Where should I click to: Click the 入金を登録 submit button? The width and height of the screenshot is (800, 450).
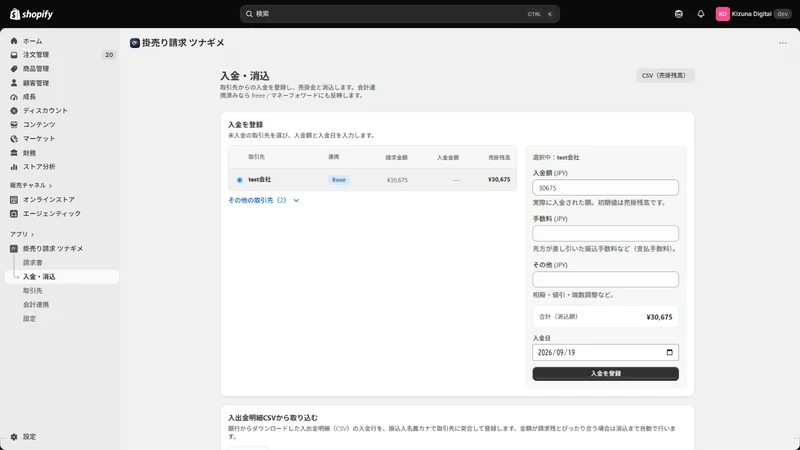click(606, 373)
